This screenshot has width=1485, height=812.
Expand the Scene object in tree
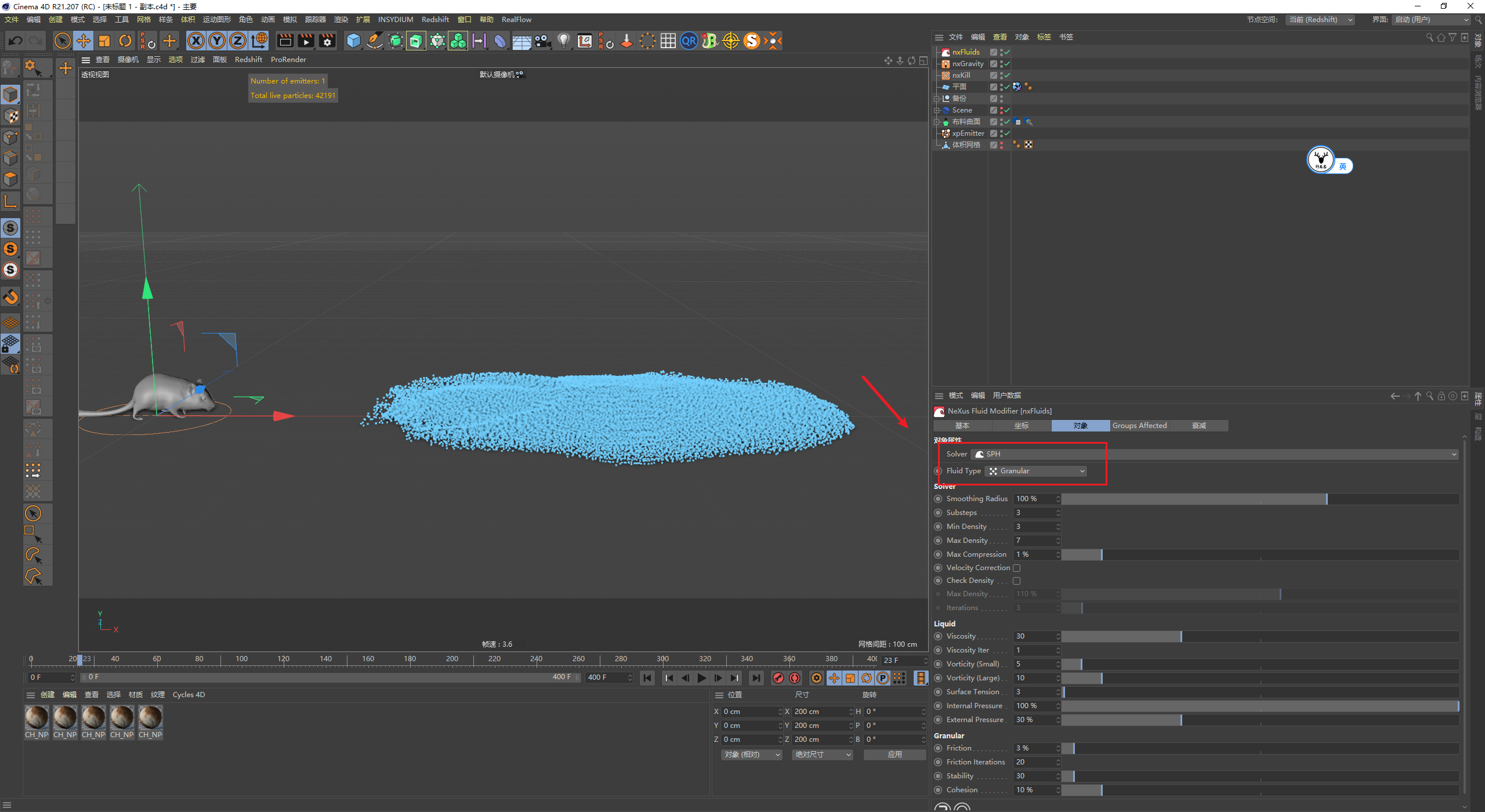coord(936,110)
